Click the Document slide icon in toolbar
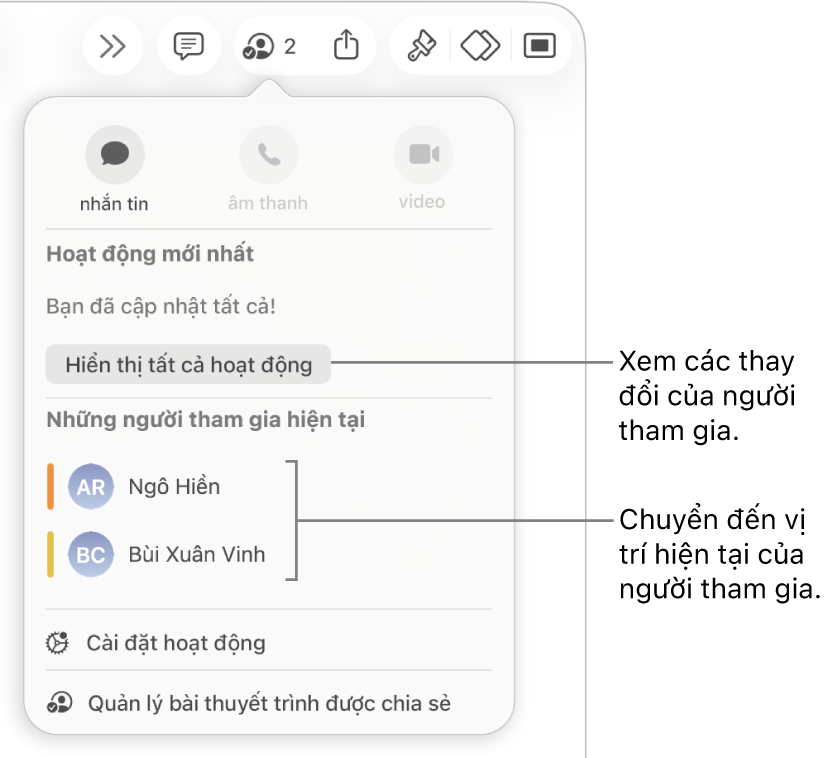Viewport: 838px width, 758px height. [x=540, y=46]
